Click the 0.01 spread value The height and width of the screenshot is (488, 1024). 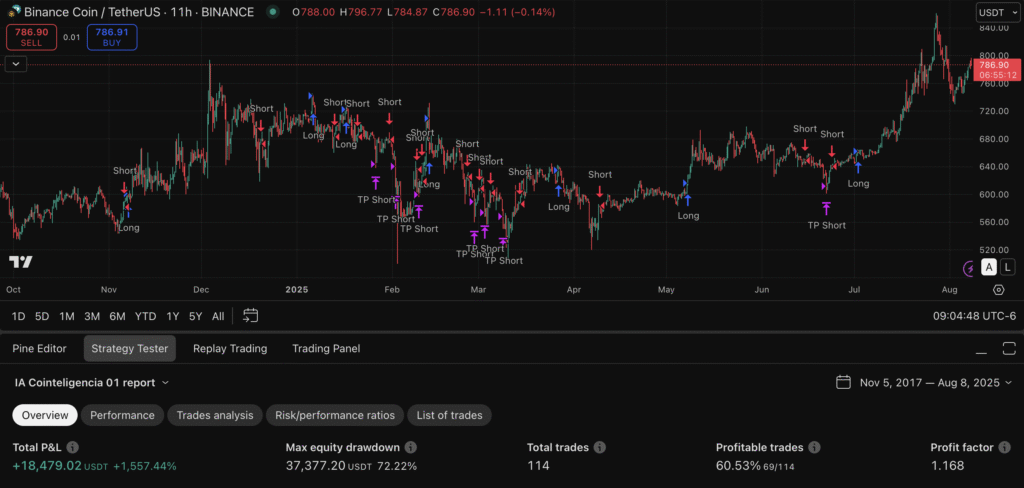[x=72, y=37]
